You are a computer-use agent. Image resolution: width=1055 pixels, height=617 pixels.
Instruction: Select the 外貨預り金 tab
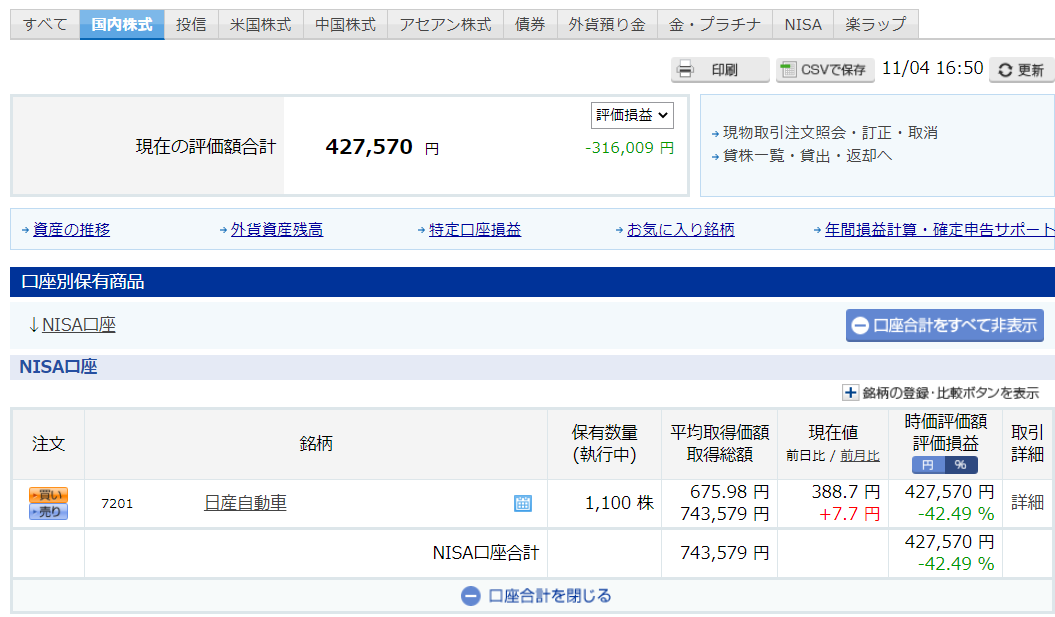[607, 25]
